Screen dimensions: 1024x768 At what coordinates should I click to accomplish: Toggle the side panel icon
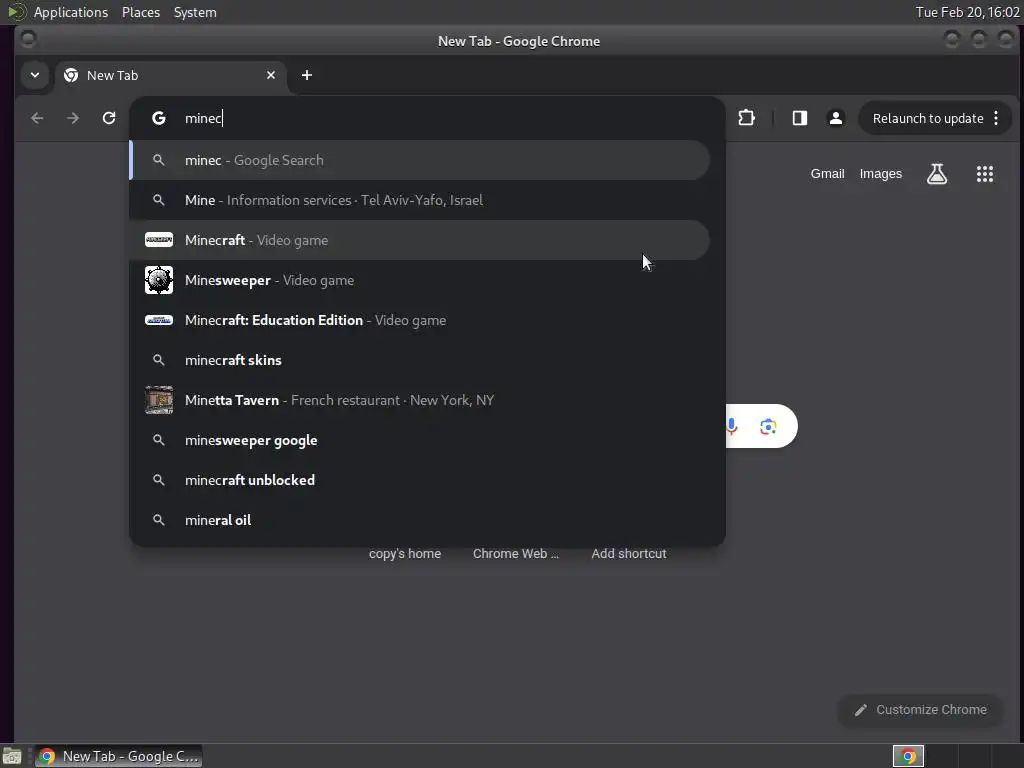point(799,118)
